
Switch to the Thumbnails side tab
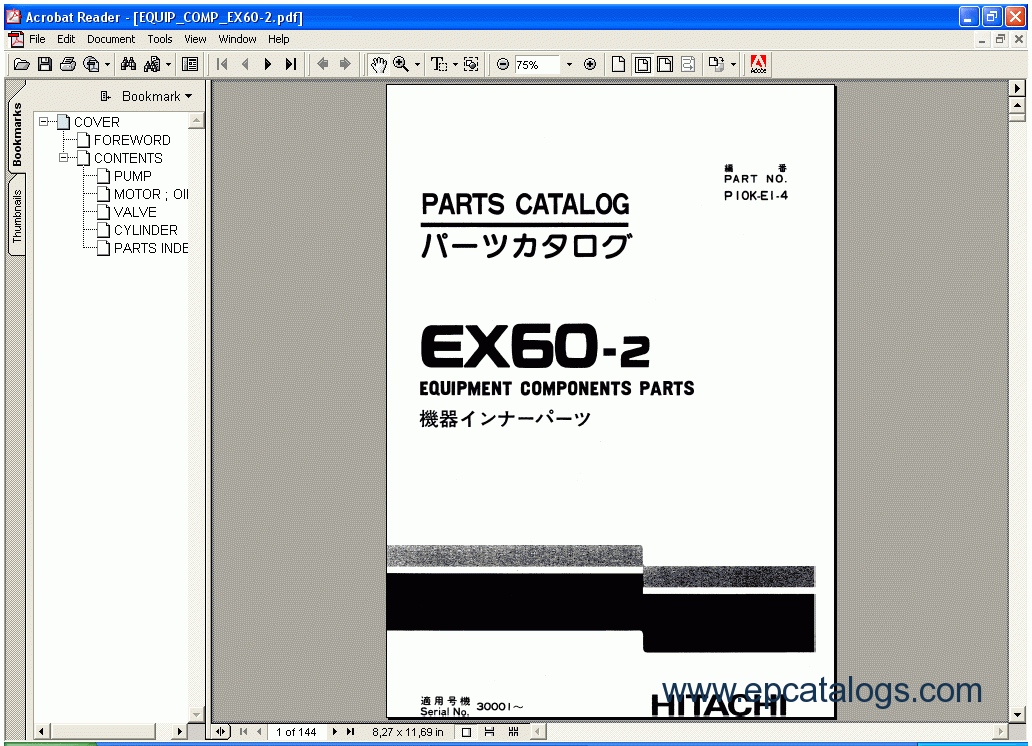pyautogui.click(x=16, y=217)
